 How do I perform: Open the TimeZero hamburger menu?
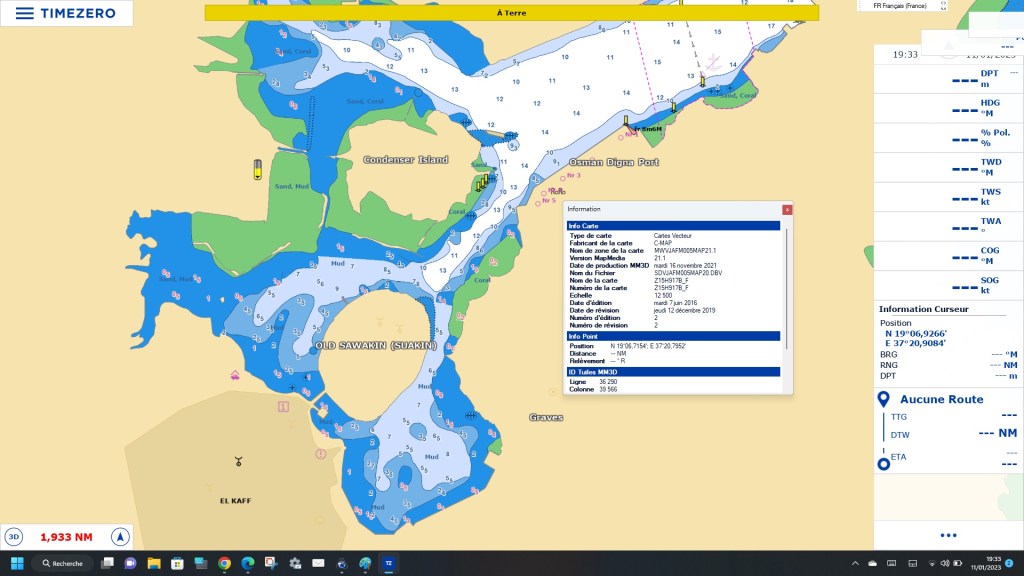pos(25,14)
